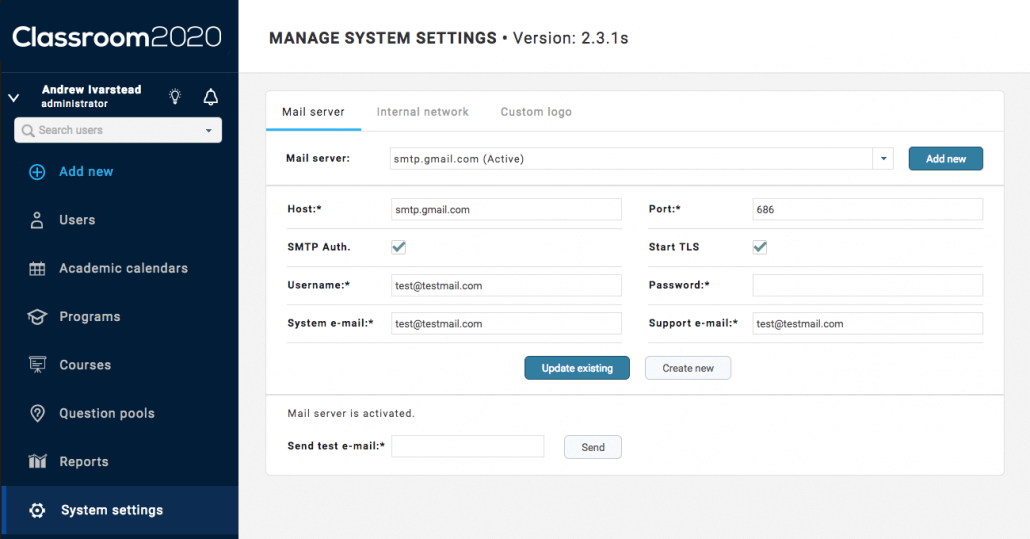Screen dimensions: 1030x539
Task: Uncheck the SMTP Auth. checkbox
Action: [399, 247]
